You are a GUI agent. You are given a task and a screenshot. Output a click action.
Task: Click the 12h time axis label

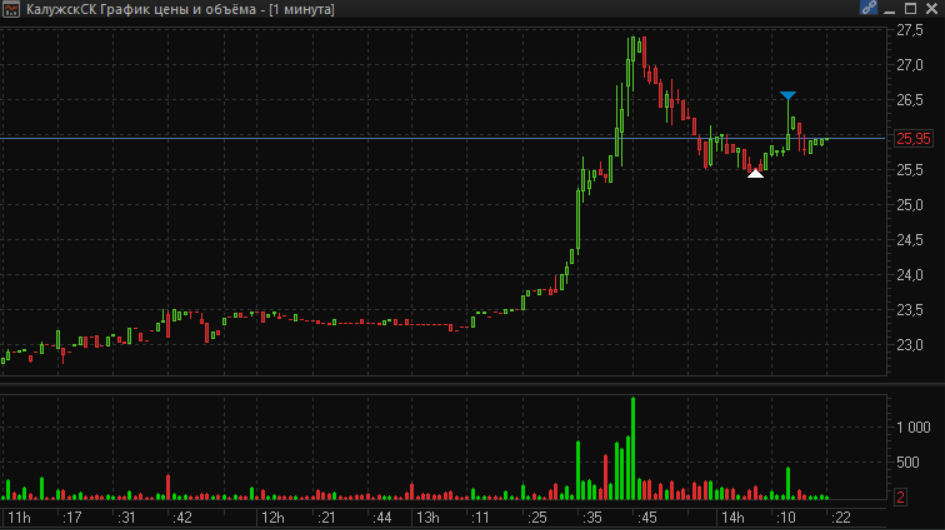[x=272, y=517]
